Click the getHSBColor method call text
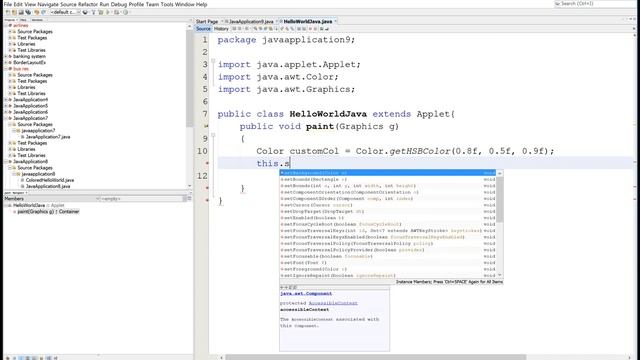This screenshot has width=640, height=360. (x=419, y=151)
